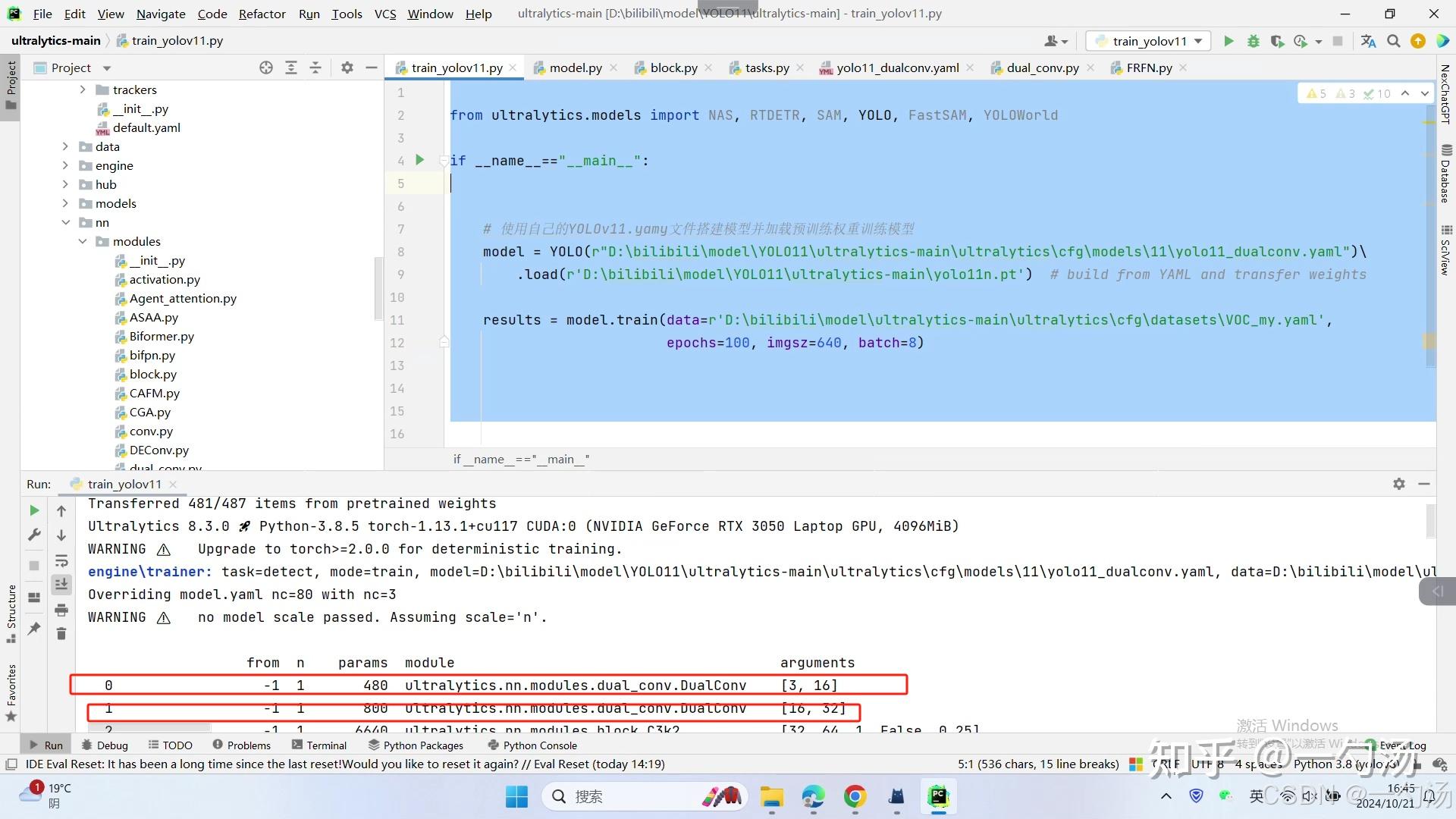Toggle soft-wrap in Run console
Image resolution: width=1456 pixels, height=819 pixels.
pos(61,561)
